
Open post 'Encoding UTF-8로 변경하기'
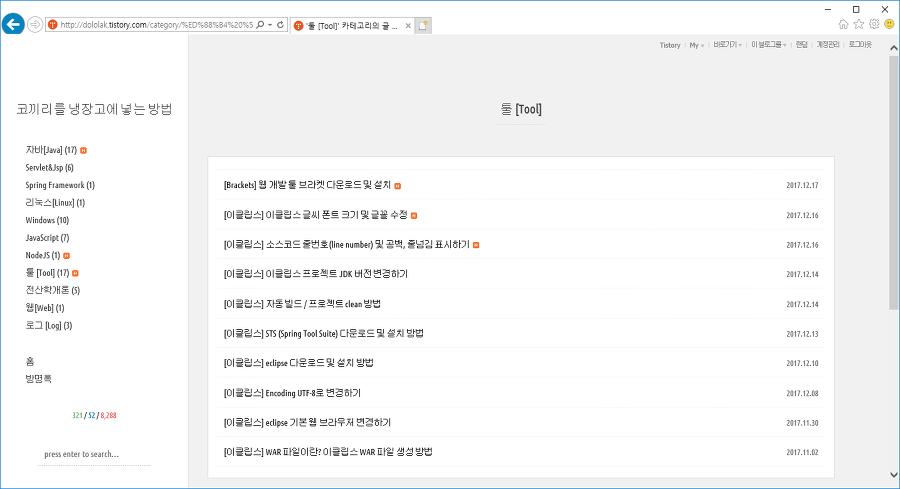(292, 393)
